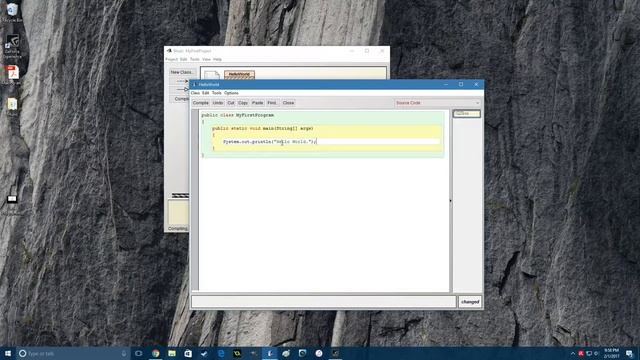The height and width of the screenshot is (360, 640).
Task: Click the BlueJ icon on the taskbar
Action: tap(270, 353)
